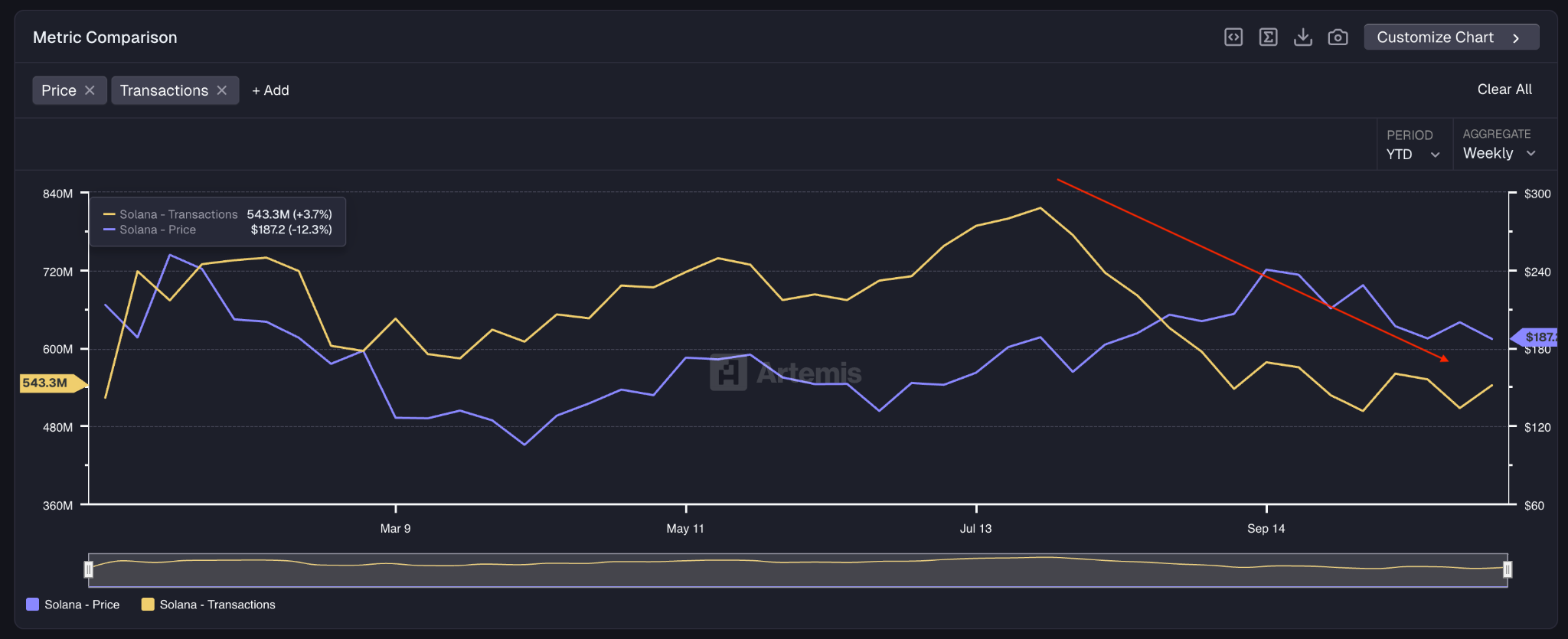Click the $240 right axis label
This screenshot has width=1568, height=639.
(1537, 272)
